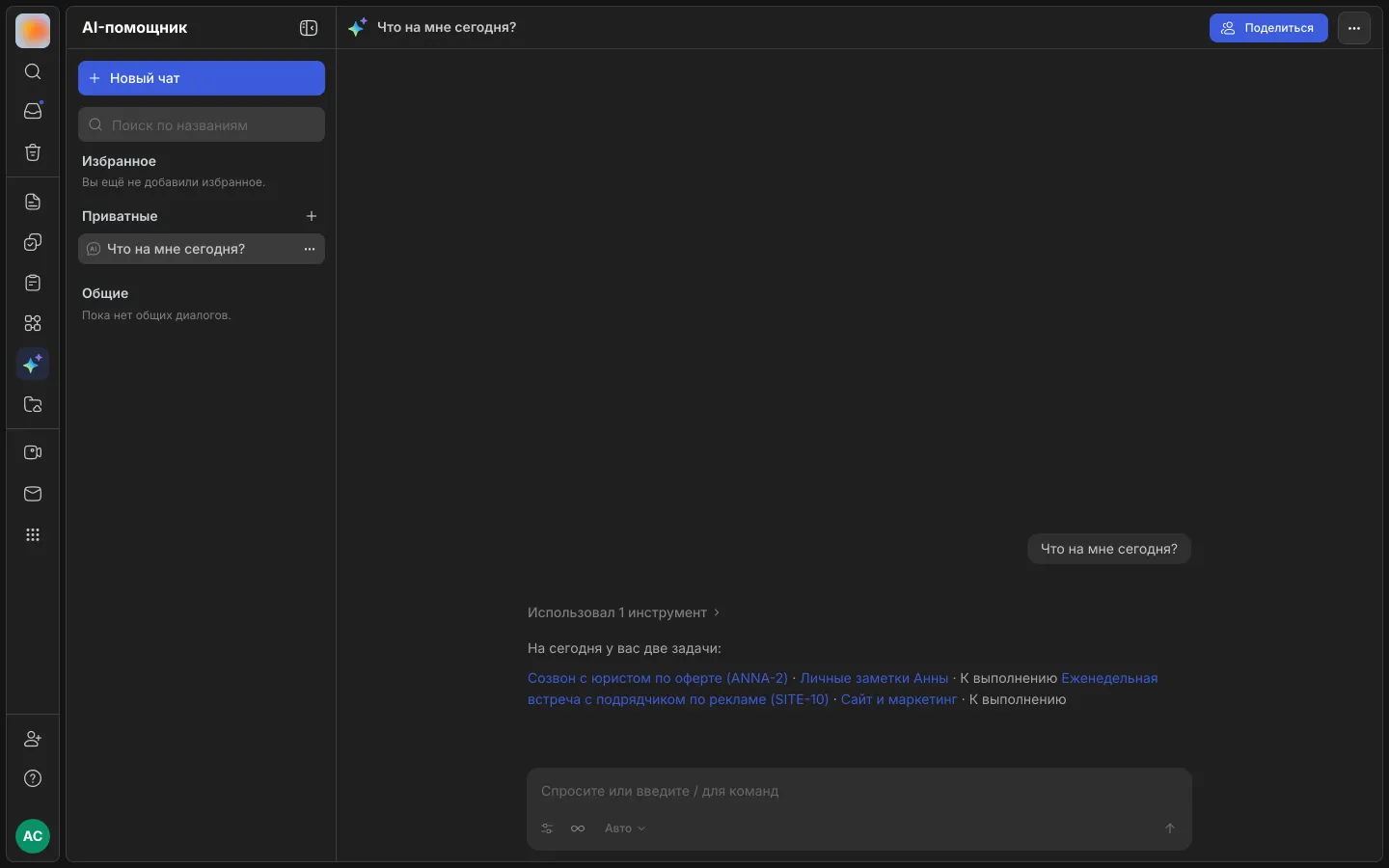The height and width of the screenshot is (868, 1389).
Task: Open the folder search icon in left rail
Action: pos(33,404)
